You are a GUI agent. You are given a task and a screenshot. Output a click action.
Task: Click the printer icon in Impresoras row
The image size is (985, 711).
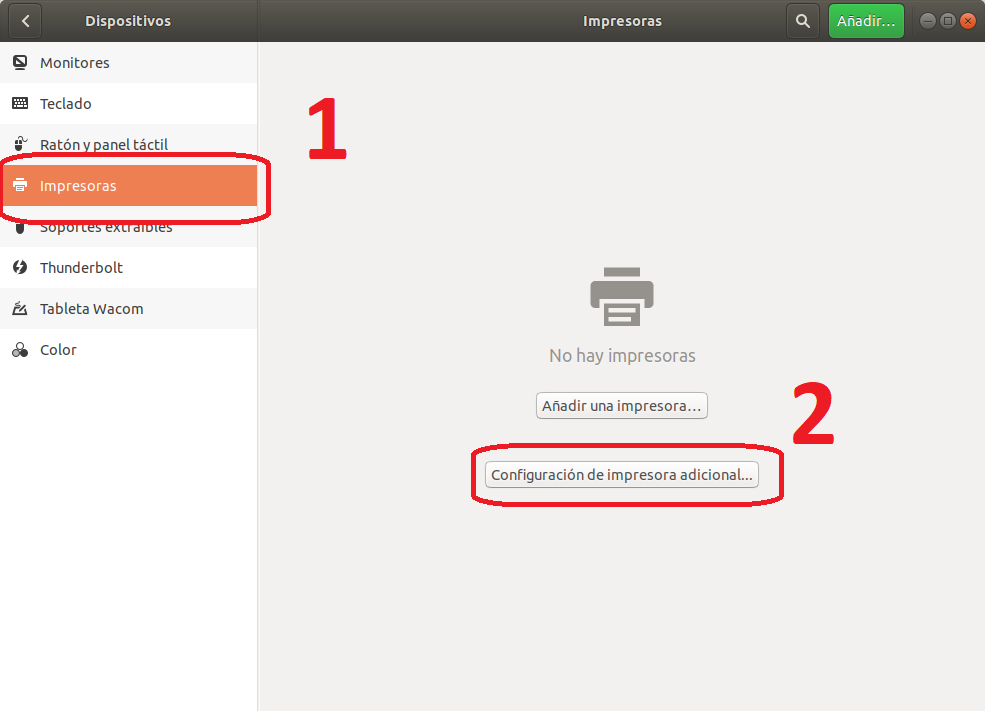click(20, 185)
